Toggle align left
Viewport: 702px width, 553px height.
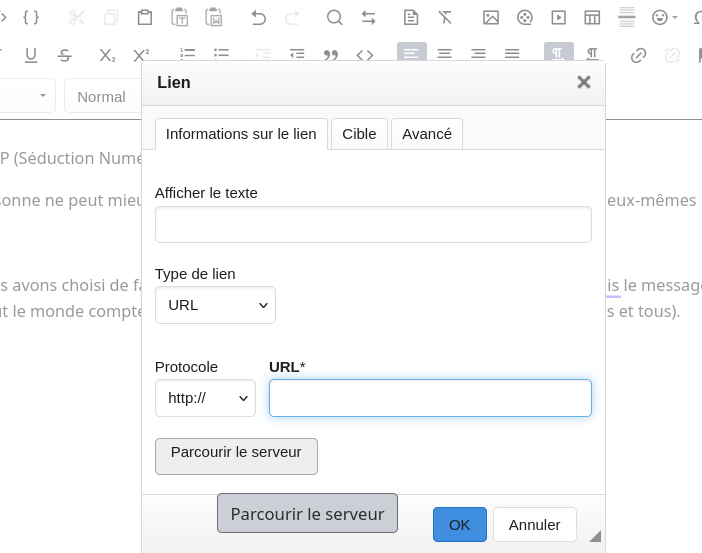pos(411,52)
